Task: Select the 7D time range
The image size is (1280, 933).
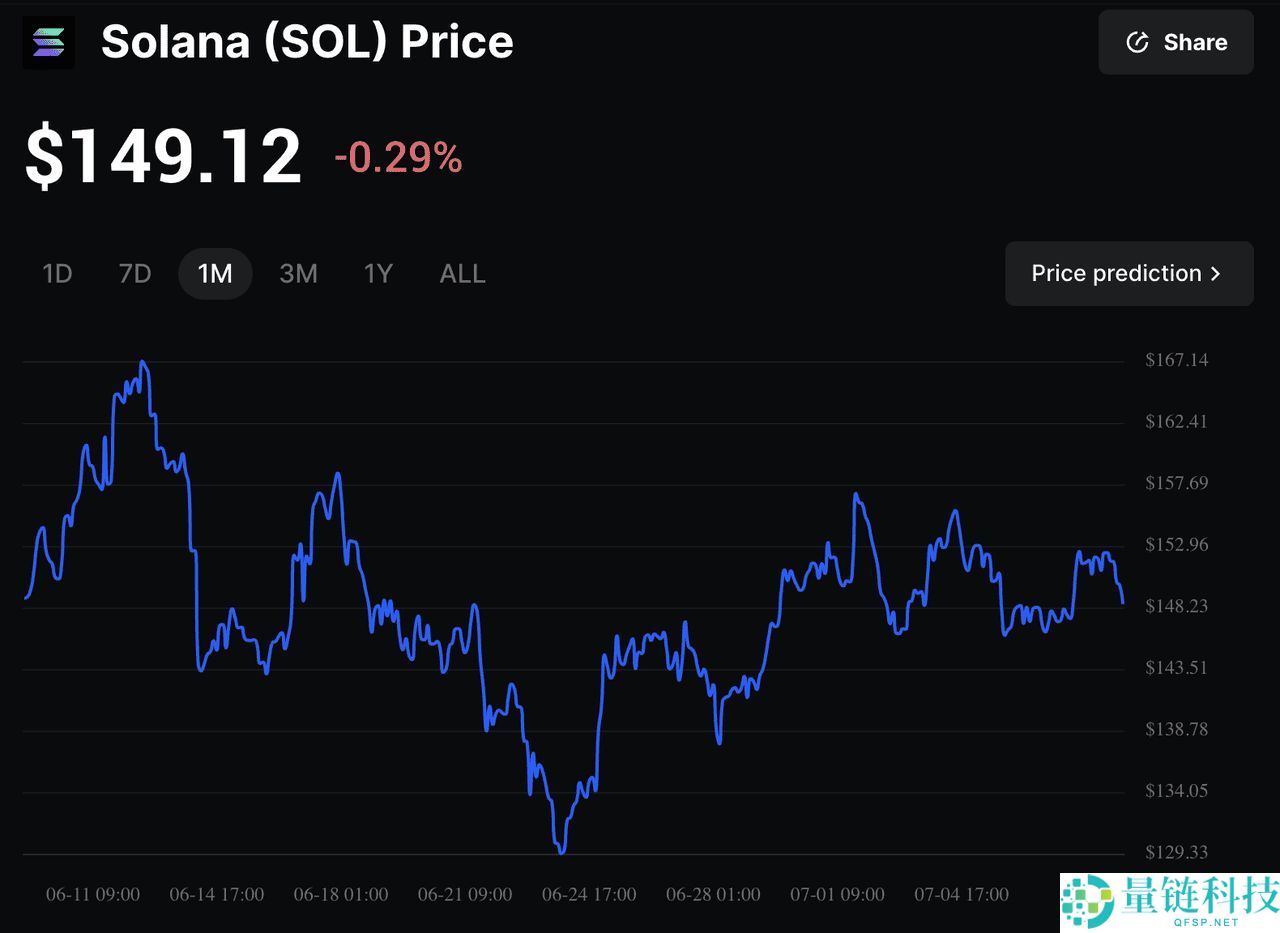Action: pos(134,273)
